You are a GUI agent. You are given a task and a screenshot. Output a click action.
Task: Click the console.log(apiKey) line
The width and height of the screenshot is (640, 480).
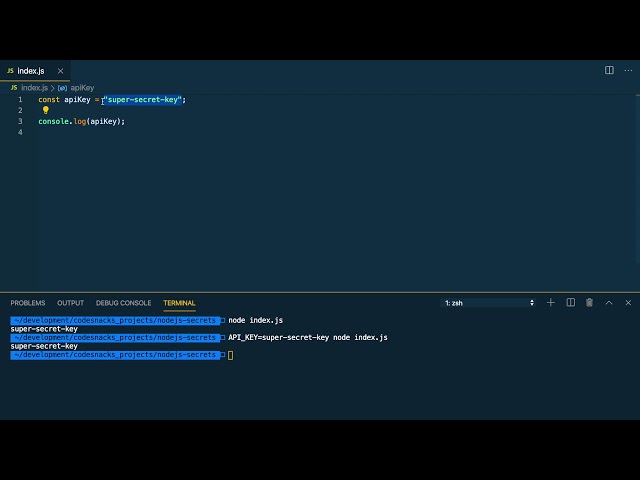pyautogui.click(x=82, y=121)
